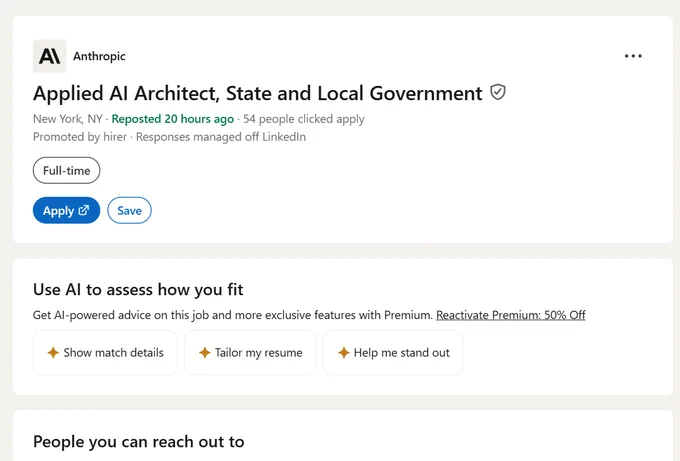This screenshot has height=461, width=680.
Task: Click '54 people clicked apply' text
Action: 304,119
